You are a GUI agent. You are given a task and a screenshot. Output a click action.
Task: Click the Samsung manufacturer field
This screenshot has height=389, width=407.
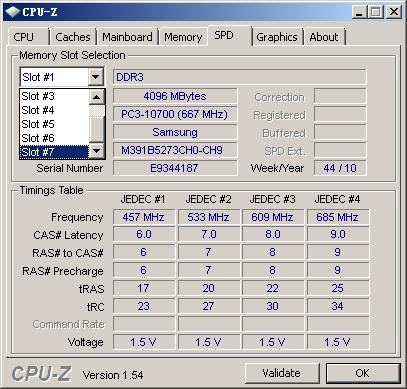point(175,132)
